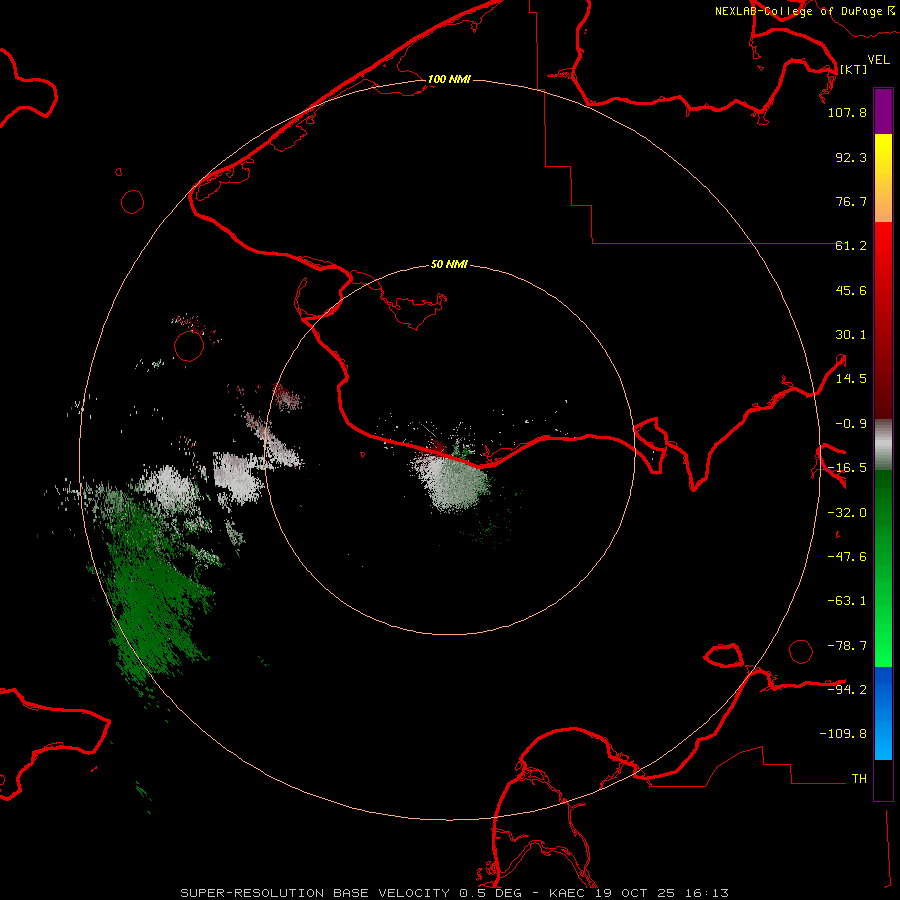Click the 100 NMI range ring label
Viewport: 900px width, 900px height.
coord(449,79)
